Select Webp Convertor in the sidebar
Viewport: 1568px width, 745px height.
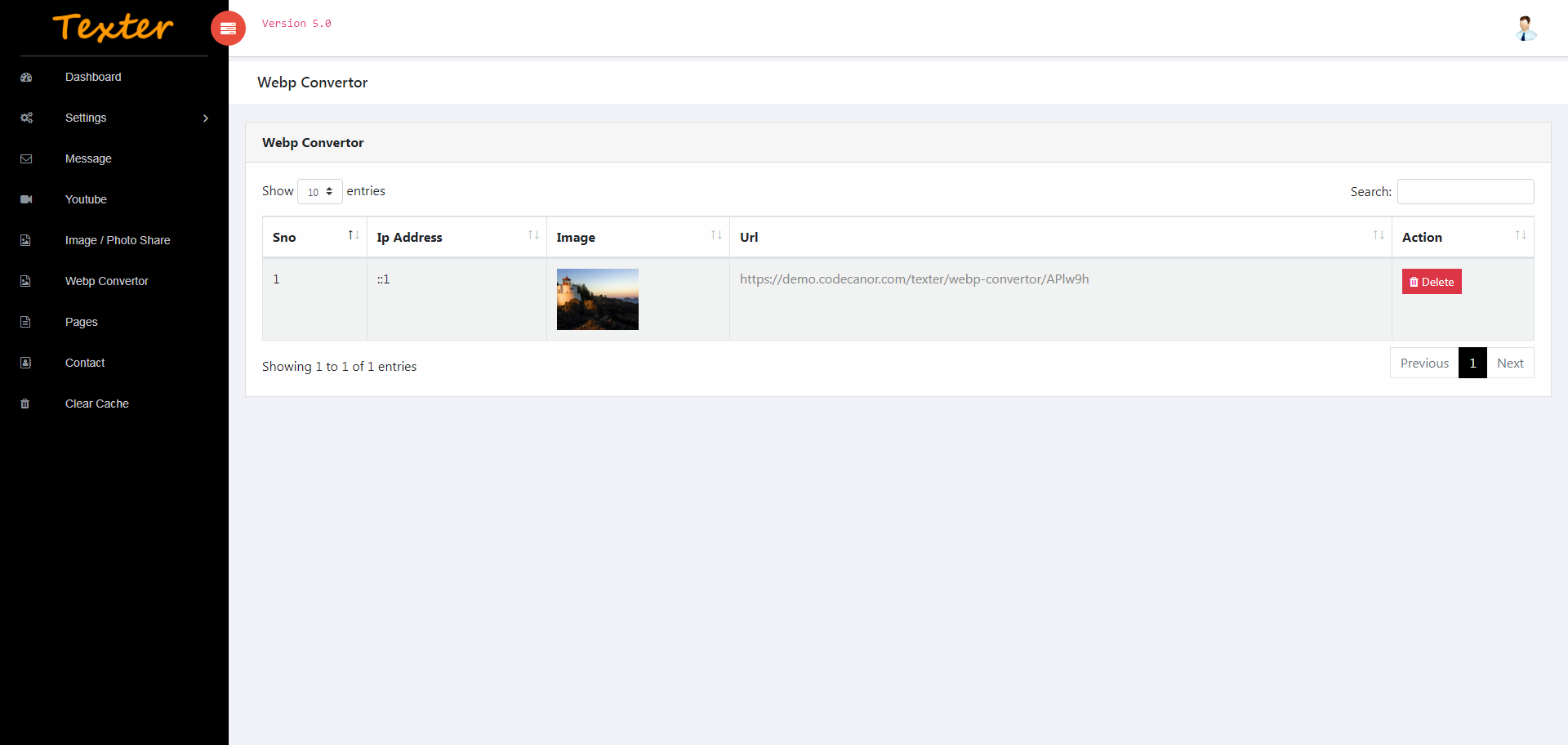click(x=107, y=281)
